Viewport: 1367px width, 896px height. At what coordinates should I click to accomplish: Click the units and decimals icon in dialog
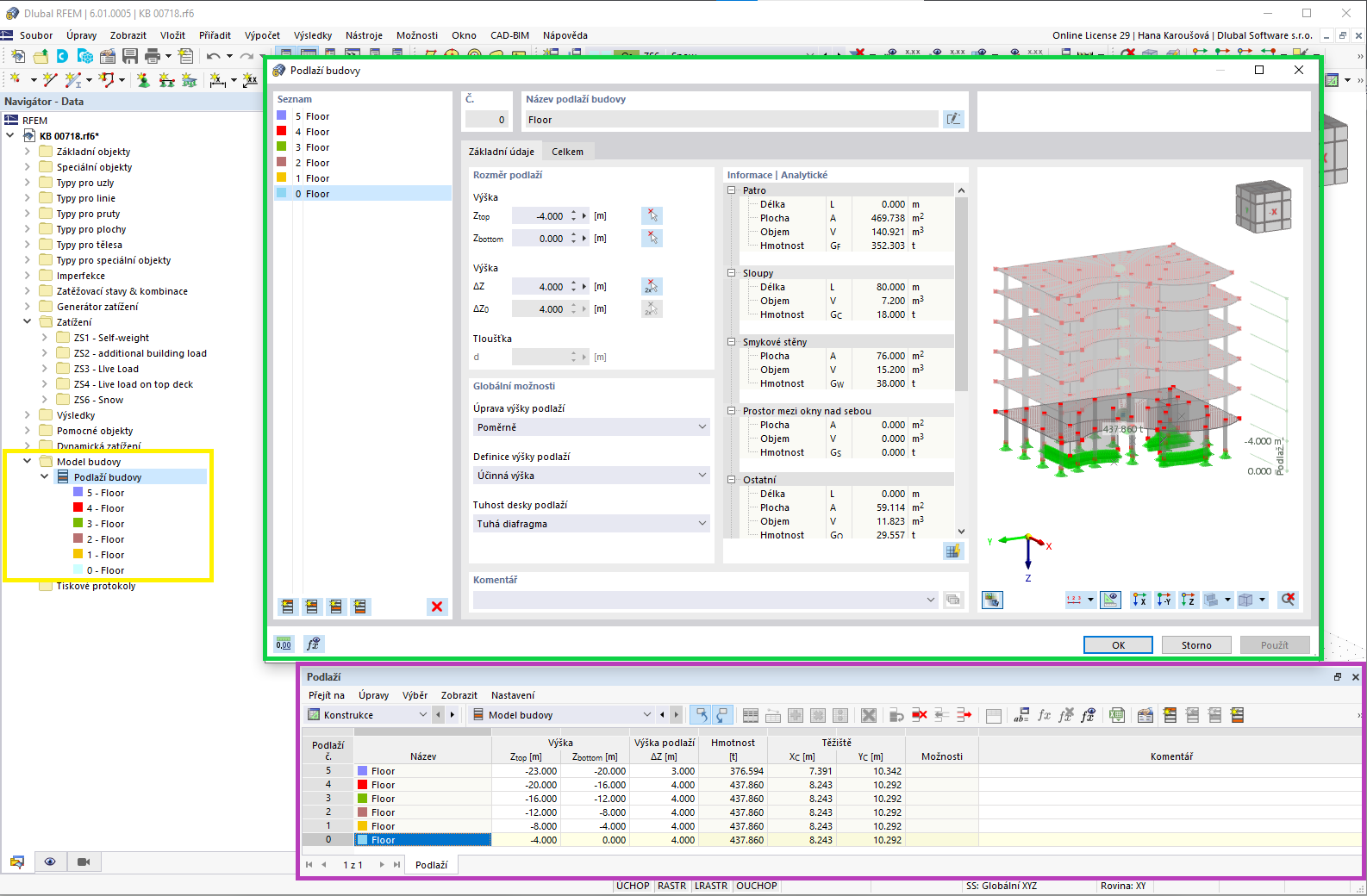pos(284,644)
